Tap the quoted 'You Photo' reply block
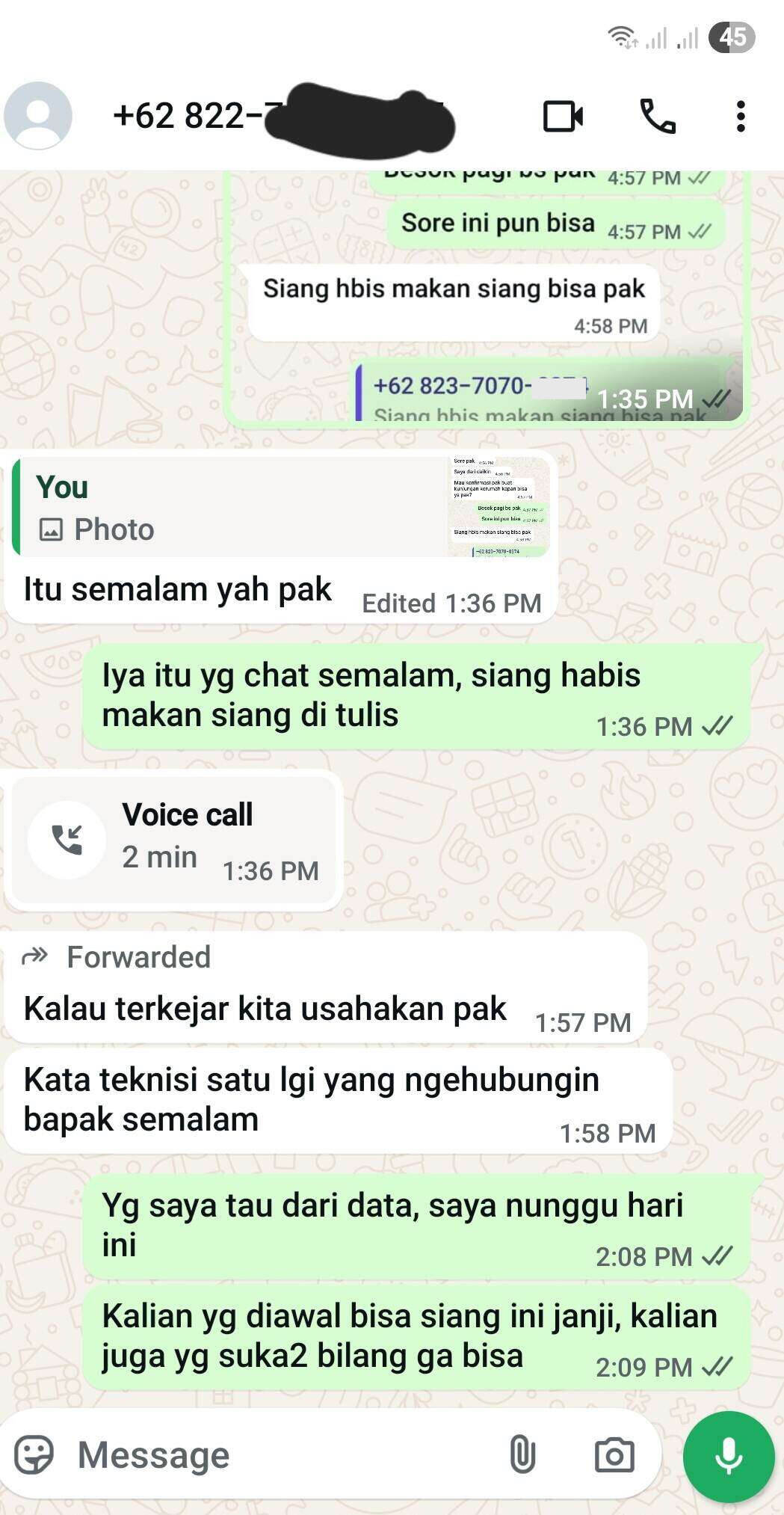784x1515 pixels. (282, 506)
